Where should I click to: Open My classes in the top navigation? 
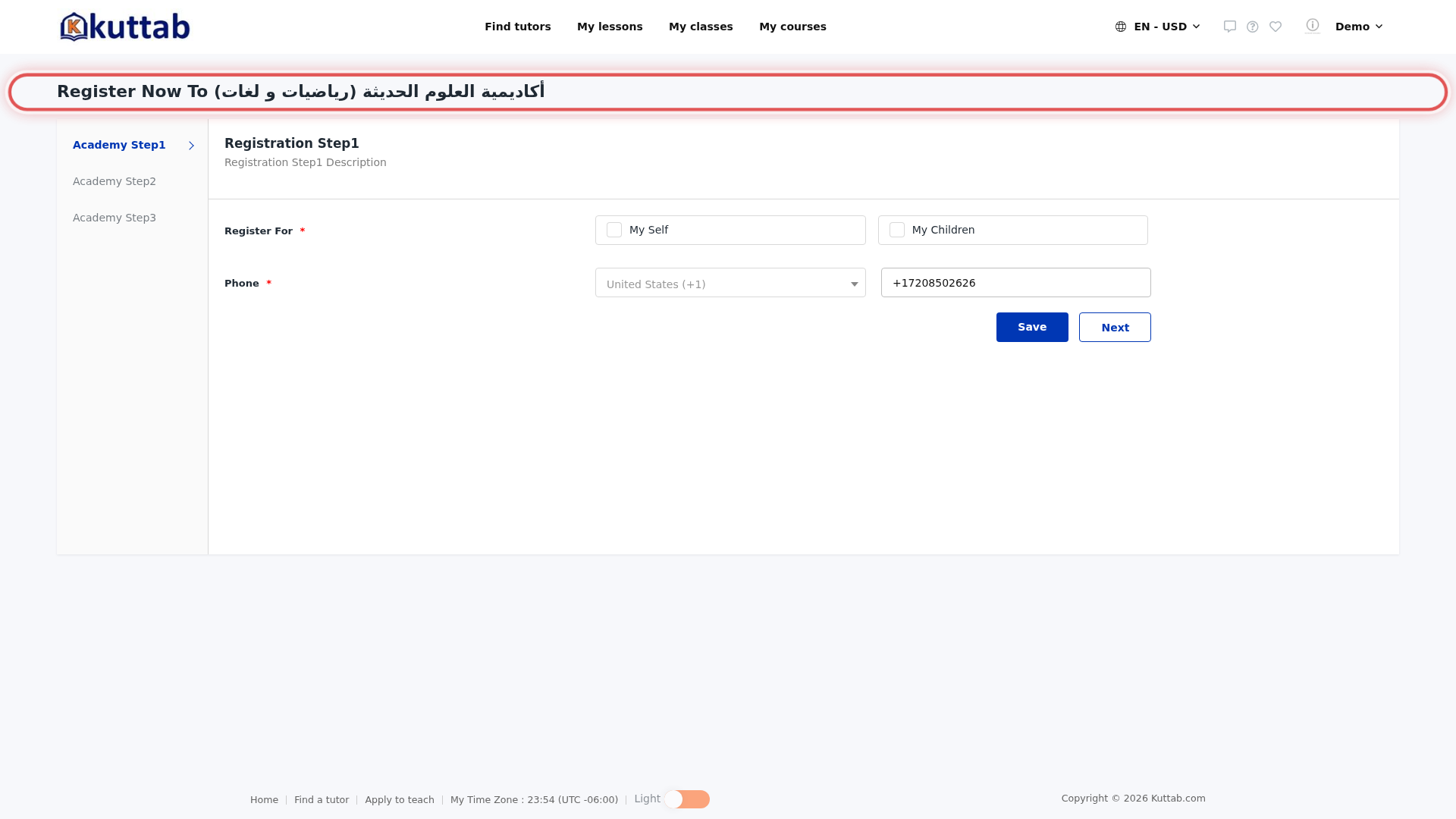[701, 27]
